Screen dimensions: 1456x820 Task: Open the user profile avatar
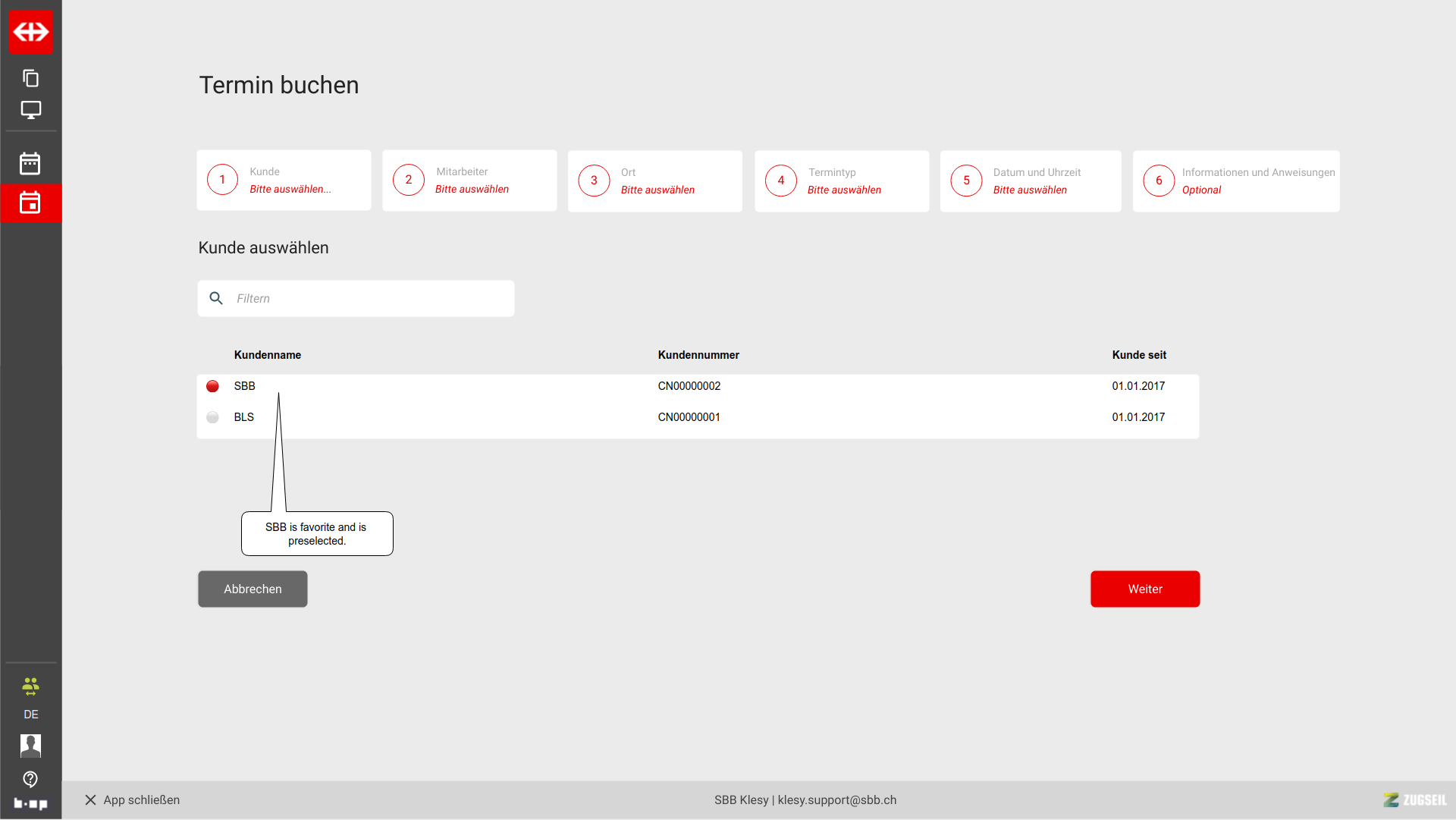pyautogui.click(x=31, y=746)
